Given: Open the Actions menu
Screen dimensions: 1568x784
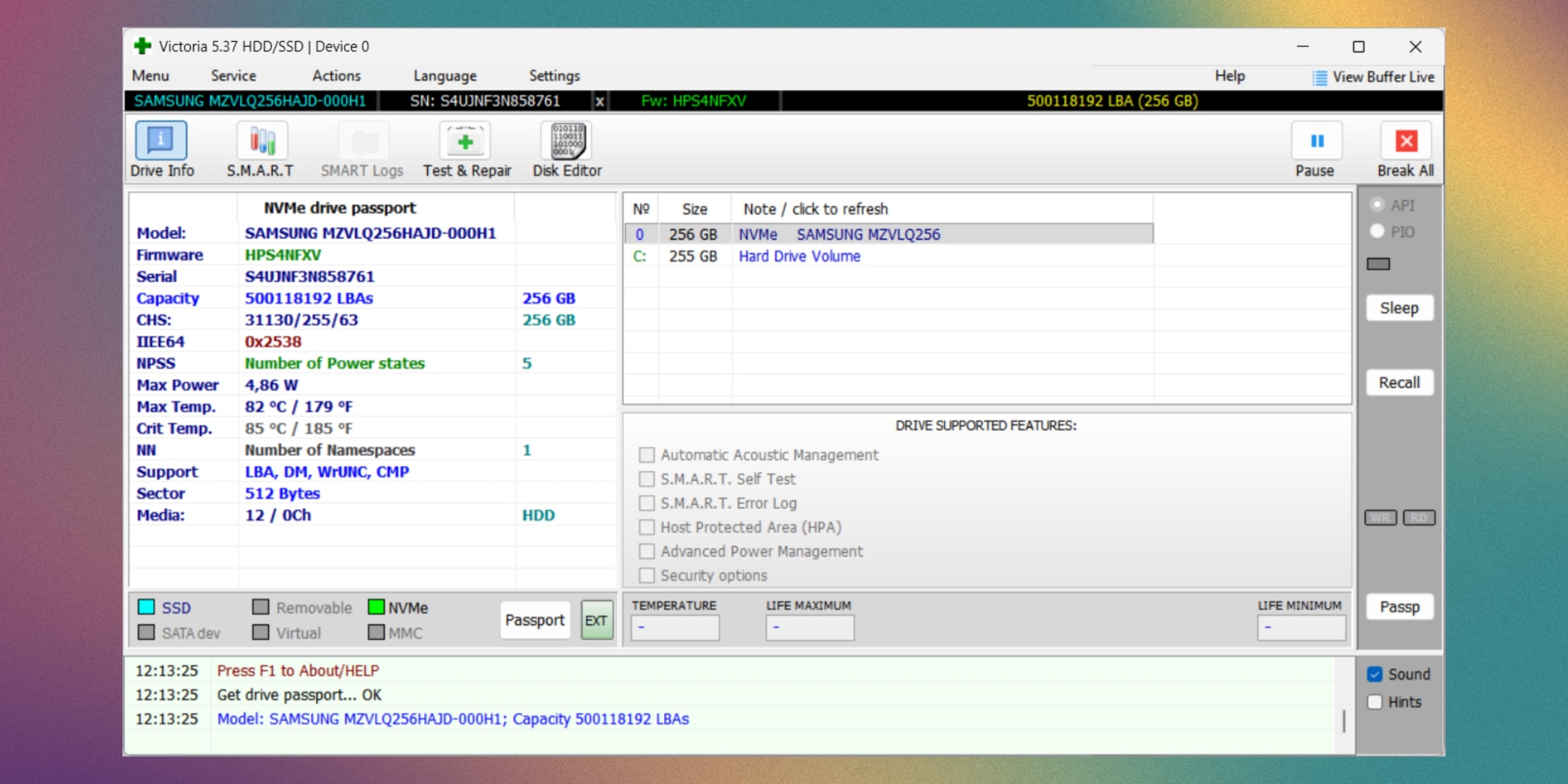Looking at the screenshot, I should click(x=336, y=76).
